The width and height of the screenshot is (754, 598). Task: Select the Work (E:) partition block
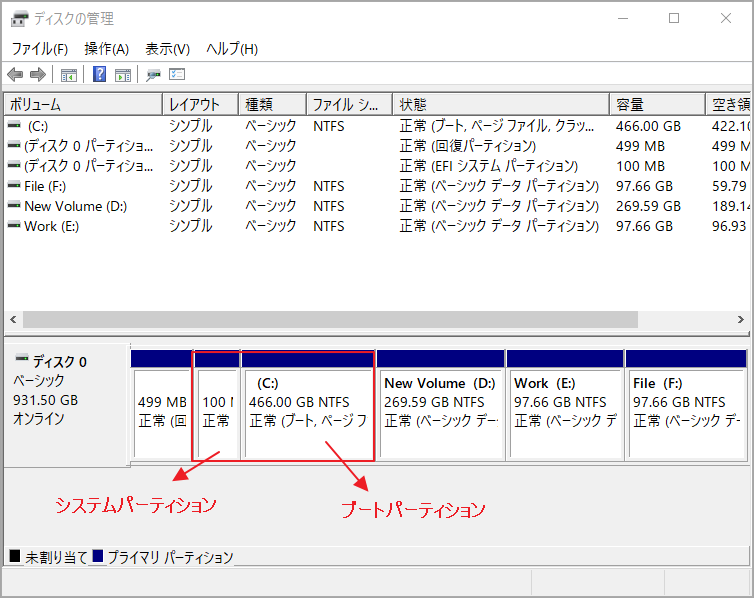point(565,405)
